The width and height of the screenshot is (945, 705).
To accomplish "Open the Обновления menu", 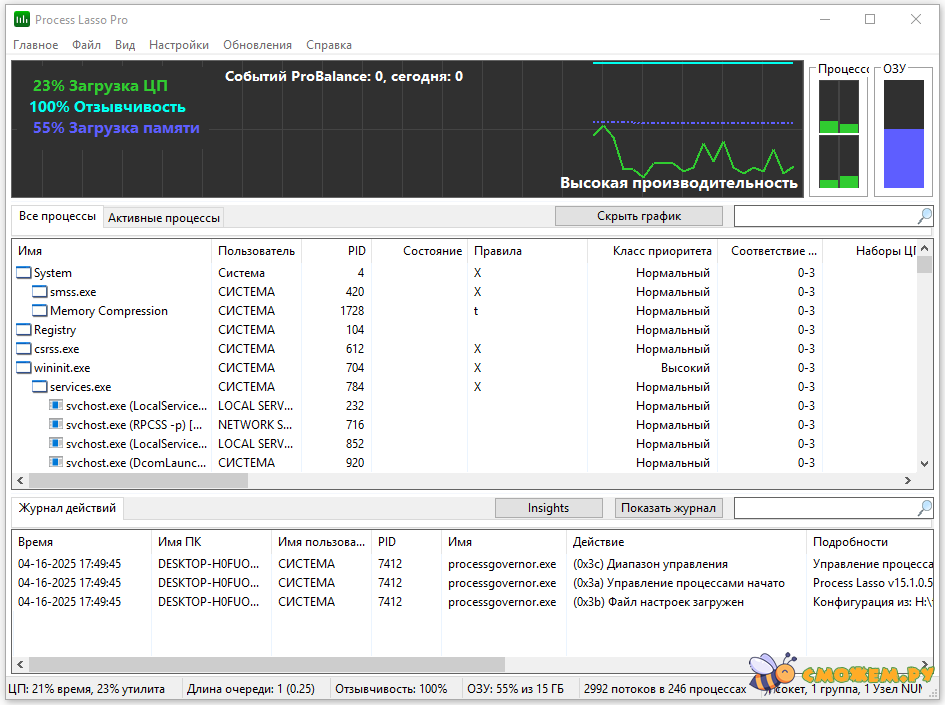I will (x=257, y=45).
